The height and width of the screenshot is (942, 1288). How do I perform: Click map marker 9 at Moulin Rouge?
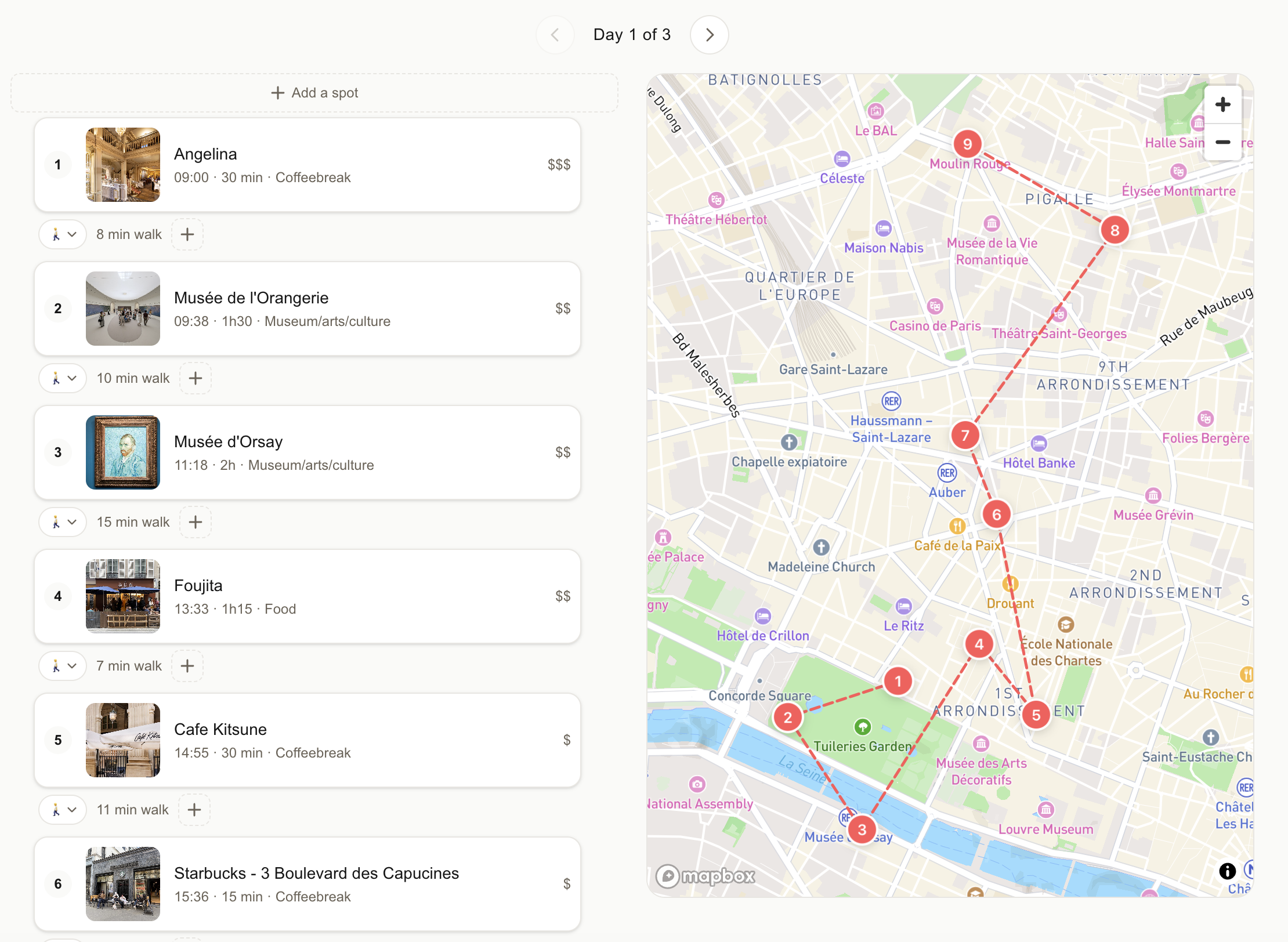point(968,144)
